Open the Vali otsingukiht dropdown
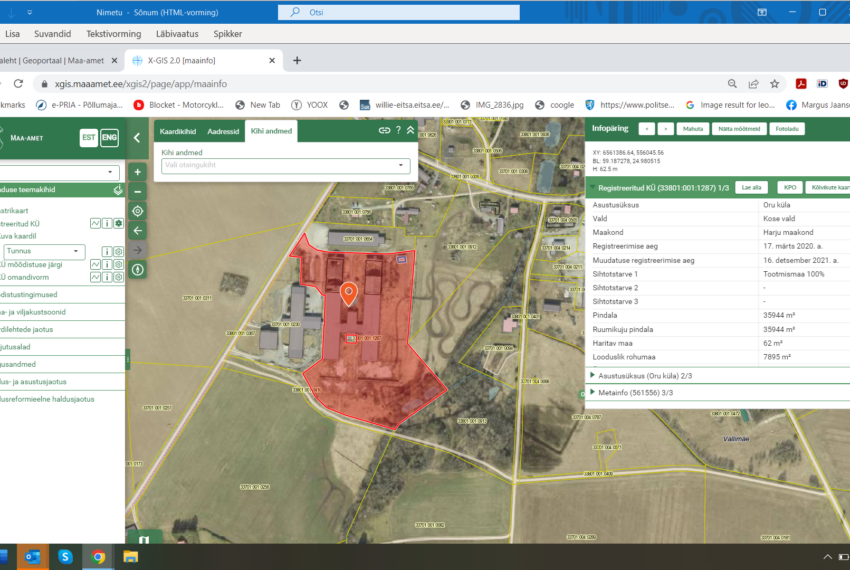Viewport: 850px width, 570px height. click(286, 165)
